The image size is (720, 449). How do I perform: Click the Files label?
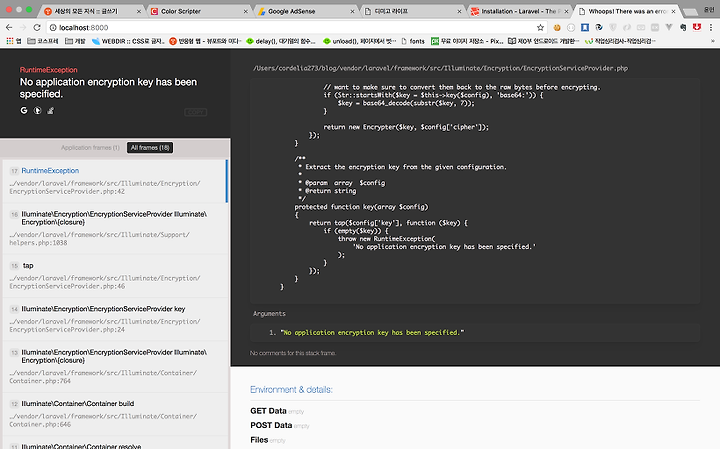pyautogui.click(x=259, y=440)
